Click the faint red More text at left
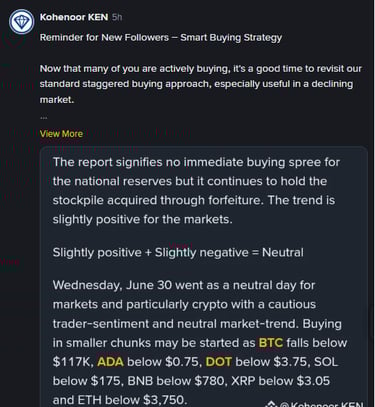 [10, 261]
